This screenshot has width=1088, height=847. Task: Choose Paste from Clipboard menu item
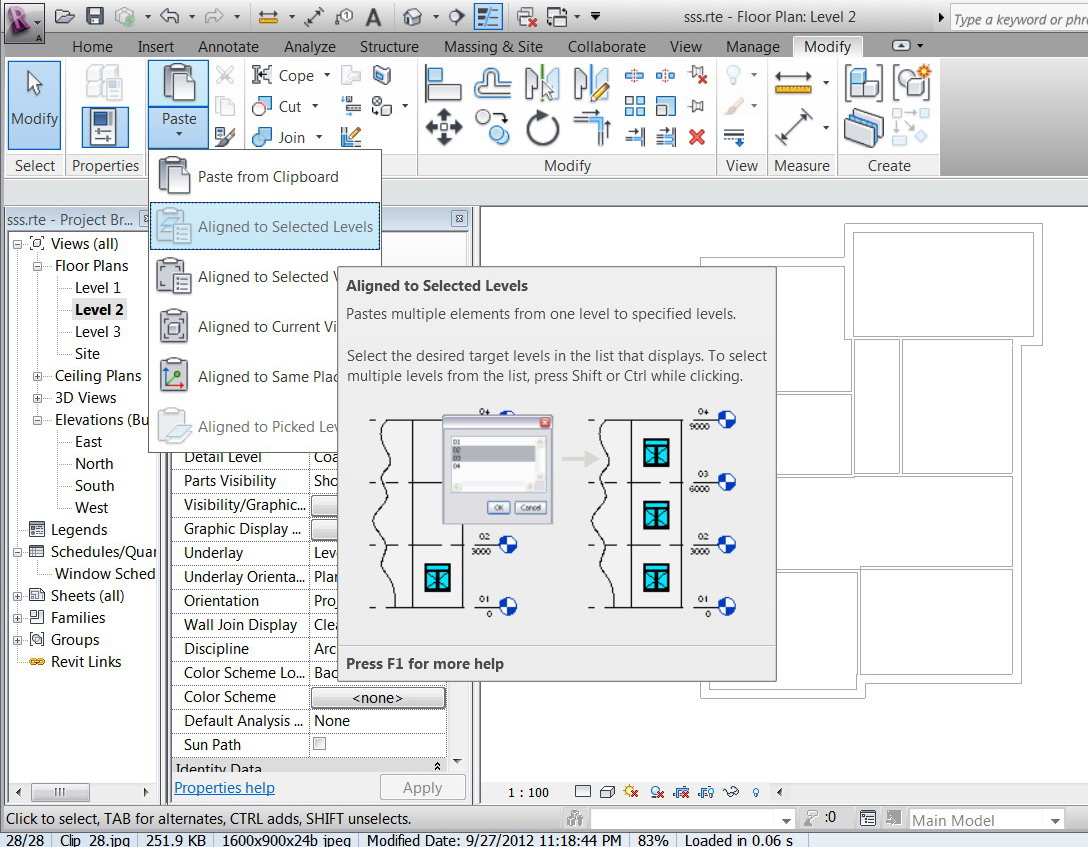[268, 177]
